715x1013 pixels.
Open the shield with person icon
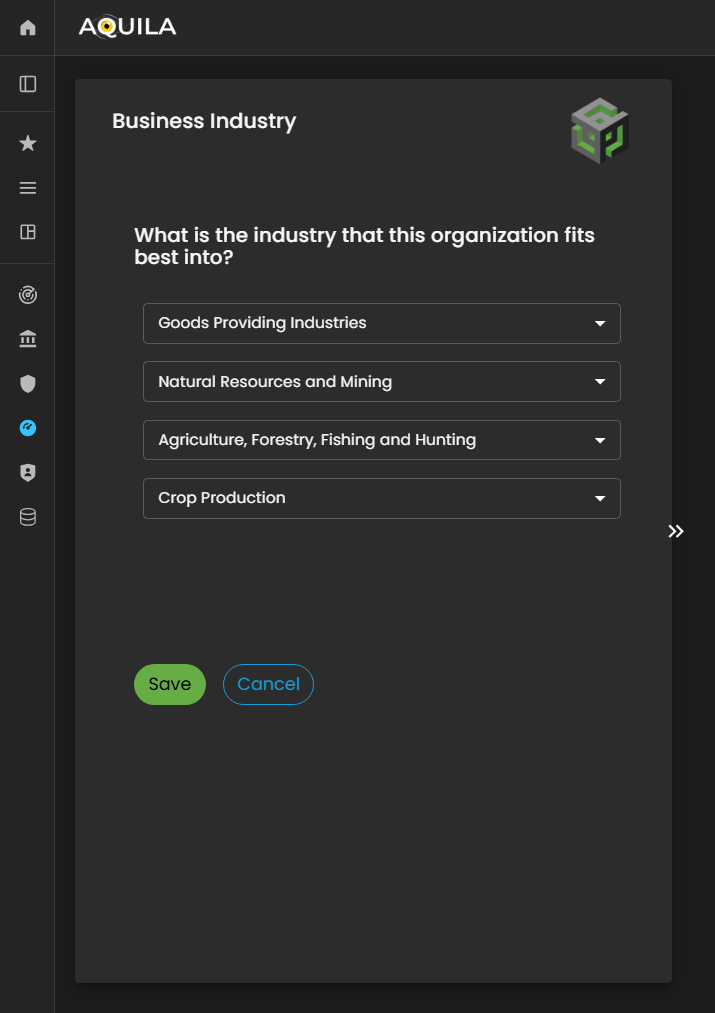pos(28,473)
